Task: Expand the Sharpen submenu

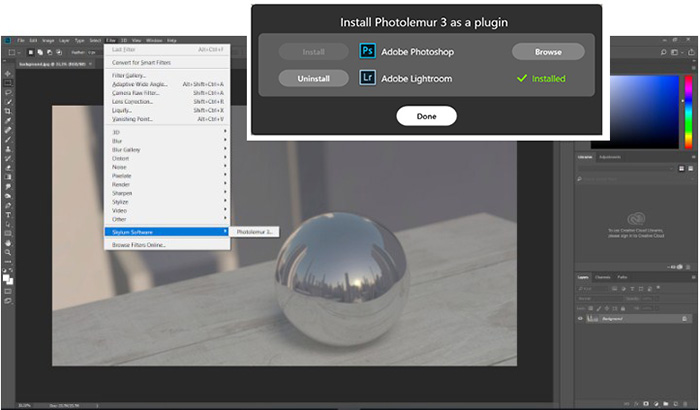Action: [167, 193]
